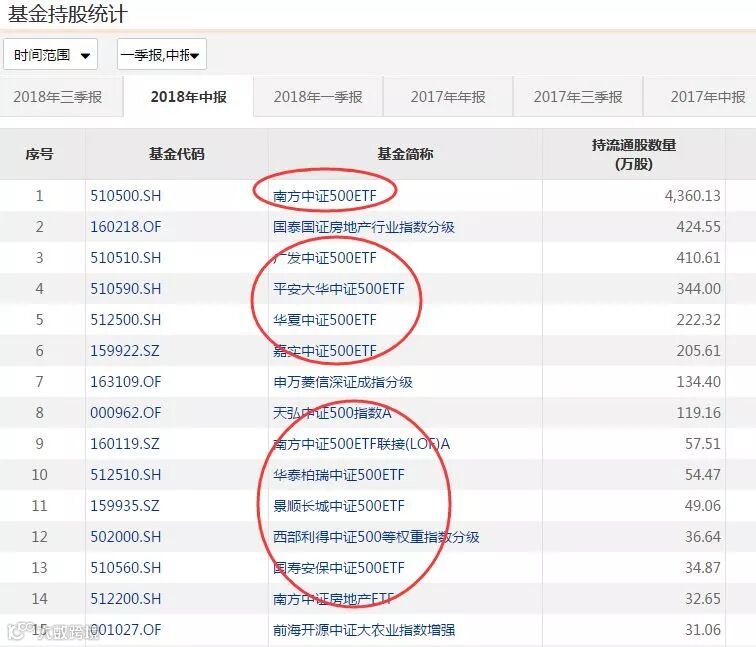
Task: Open the 国寿安保中证500ETF fund link
Action: (x=338, y=567)
